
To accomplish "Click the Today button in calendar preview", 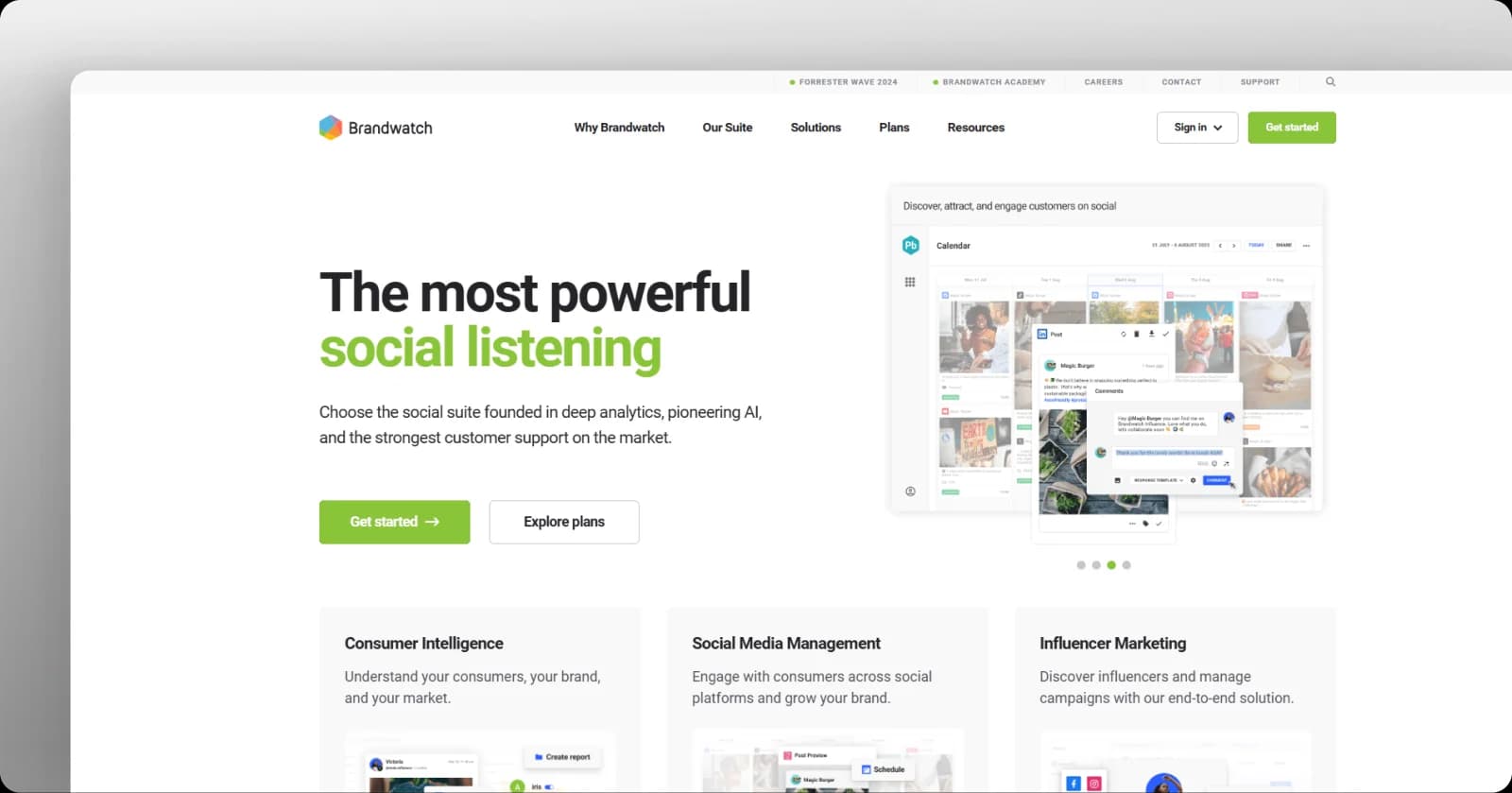I will point(1256,245).
